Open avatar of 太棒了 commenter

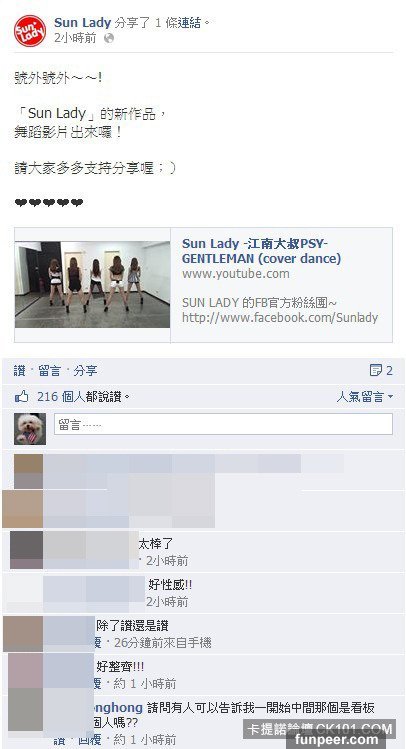click(27, 550)
